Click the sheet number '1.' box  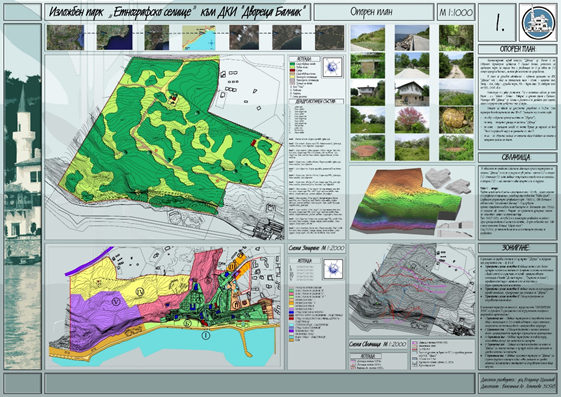click(497, 23)
